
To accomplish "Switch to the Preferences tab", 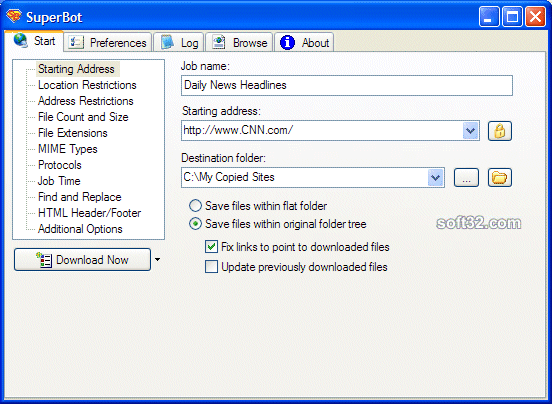I will [107, 43].
